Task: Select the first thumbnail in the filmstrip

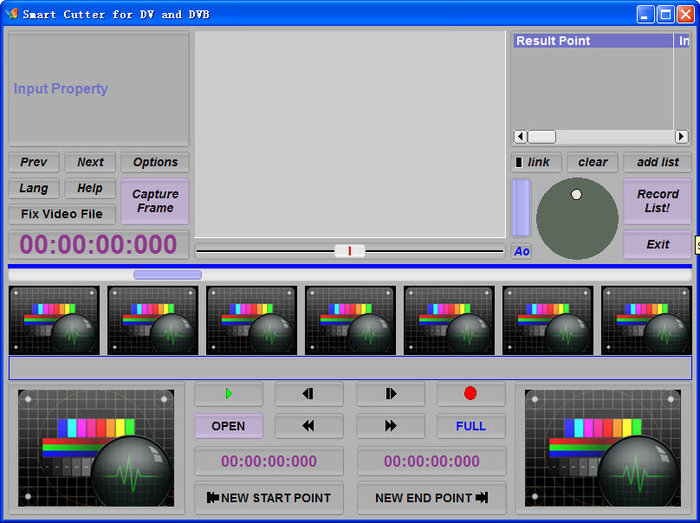Action: tap(54, 321)
